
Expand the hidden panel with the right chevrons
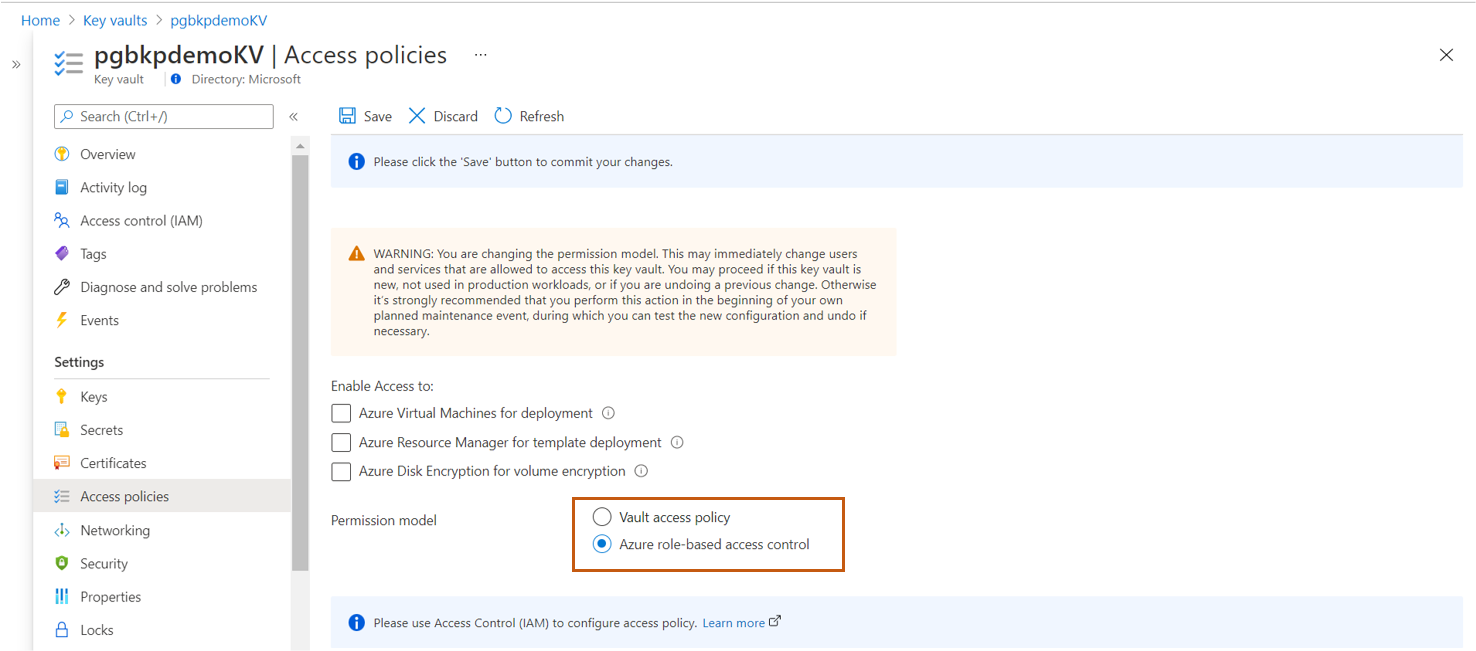[16, 62]
